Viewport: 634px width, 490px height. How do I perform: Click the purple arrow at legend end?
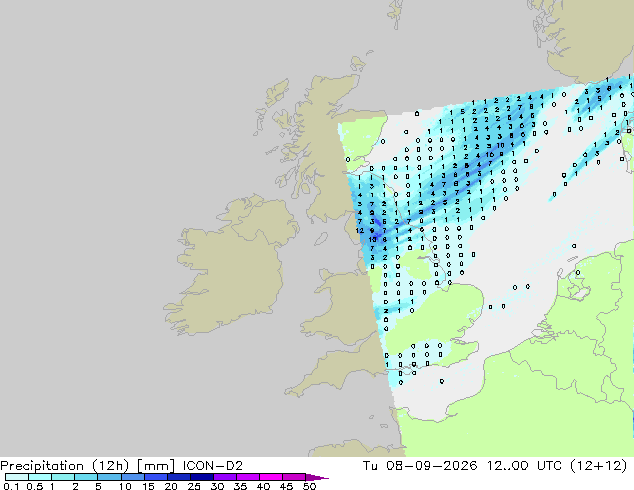click(x=317, y=477)
